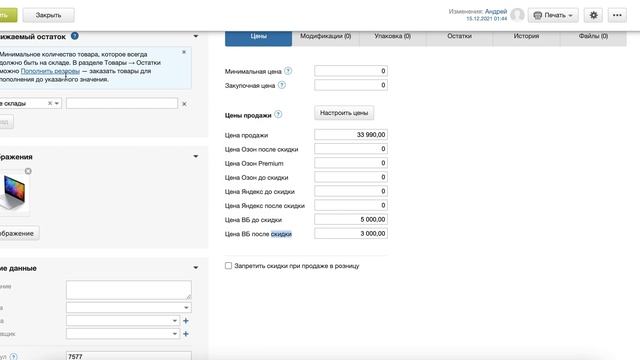This screenshot has height=360, width=640.
Task: Open the Печать dropdown menu
Action: click(x=553, y=15)
